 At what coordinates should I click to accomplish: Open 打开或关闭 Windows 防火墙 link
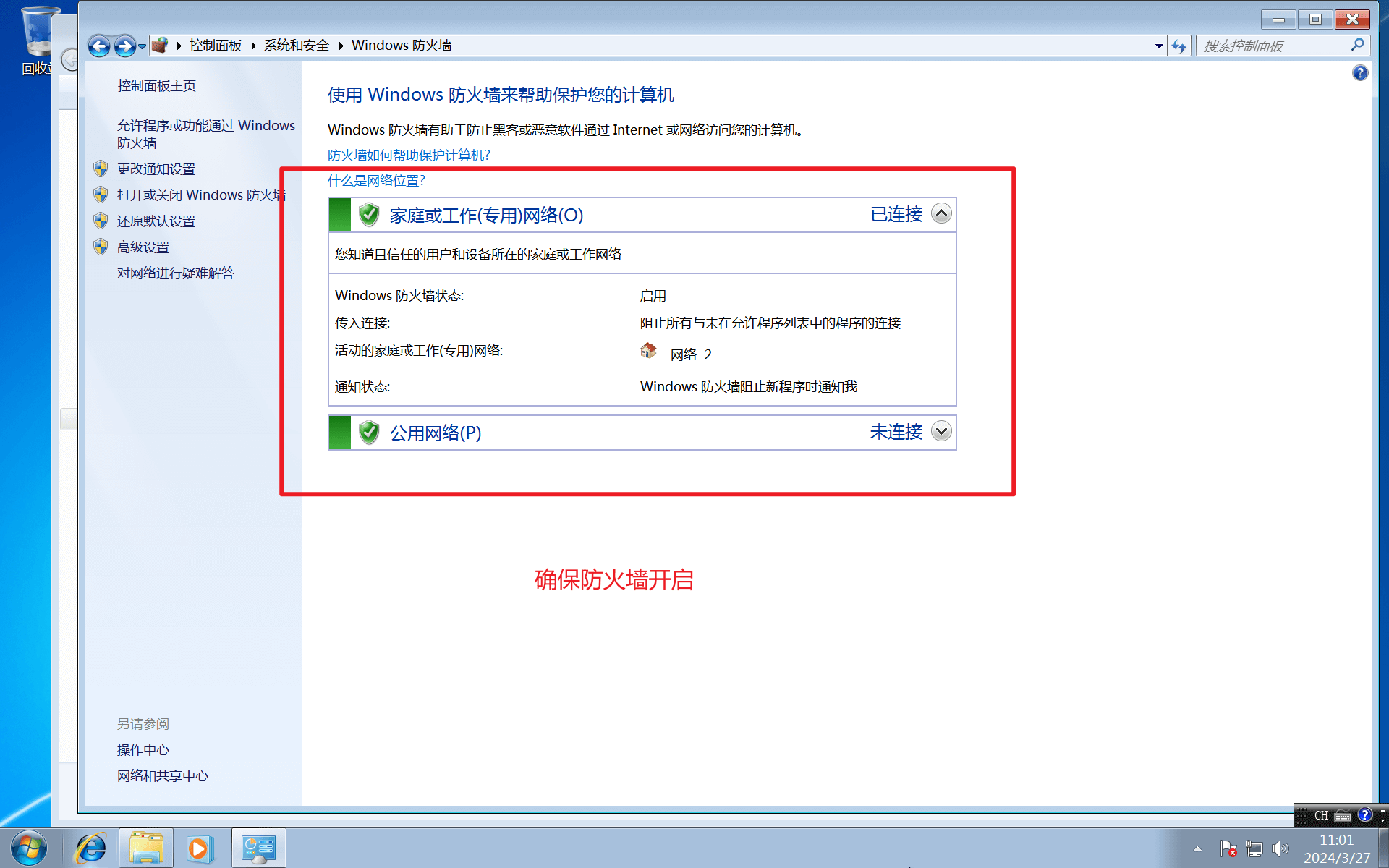(x=200, y=195)
